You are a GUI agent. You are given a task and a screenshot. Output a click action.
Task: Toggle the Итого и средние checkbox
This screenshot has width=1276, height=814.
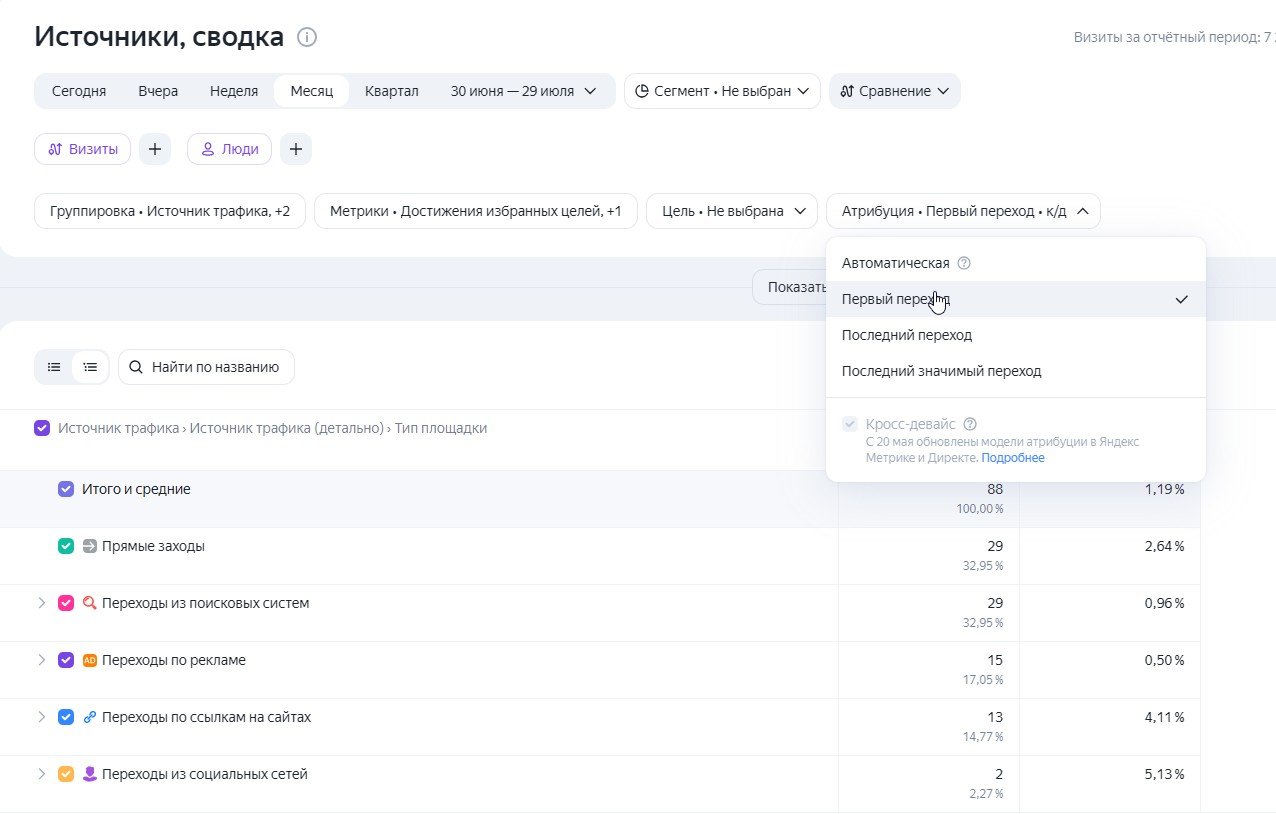coord(66,489)
